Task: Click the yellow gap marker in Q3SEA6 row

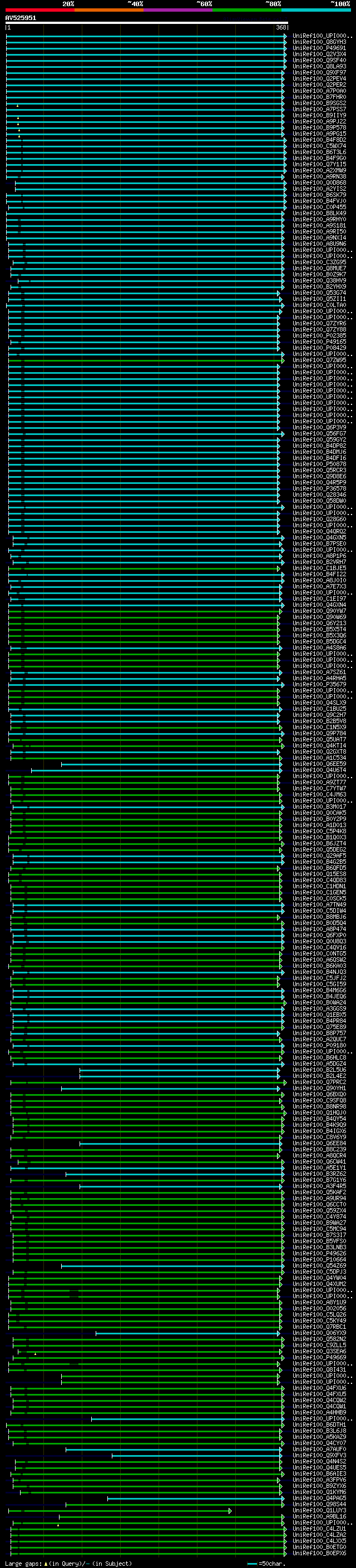Action: tap(35, 1354)
